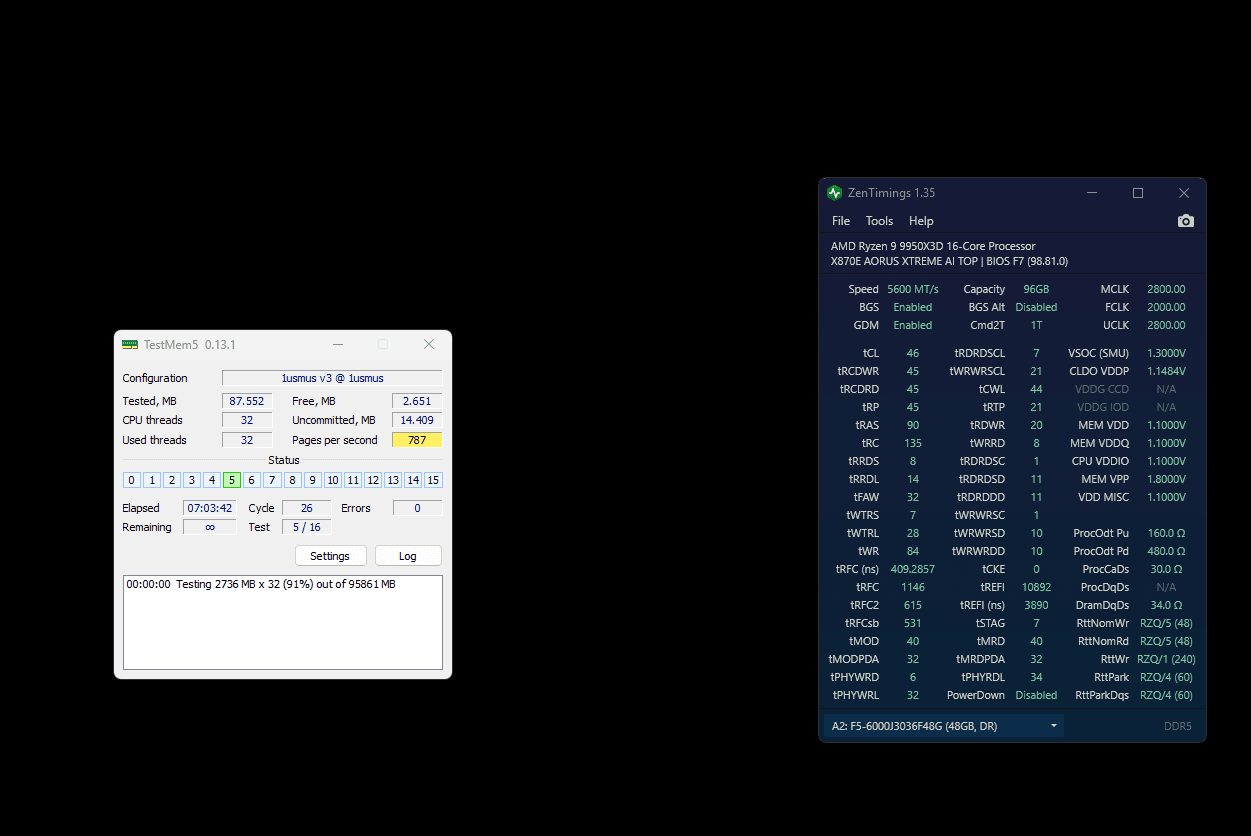This screenshot has height=836, width=1251.
Task: Click the Capacity value 96GB
Action: pyautogui.click(x=1036, y=289)
